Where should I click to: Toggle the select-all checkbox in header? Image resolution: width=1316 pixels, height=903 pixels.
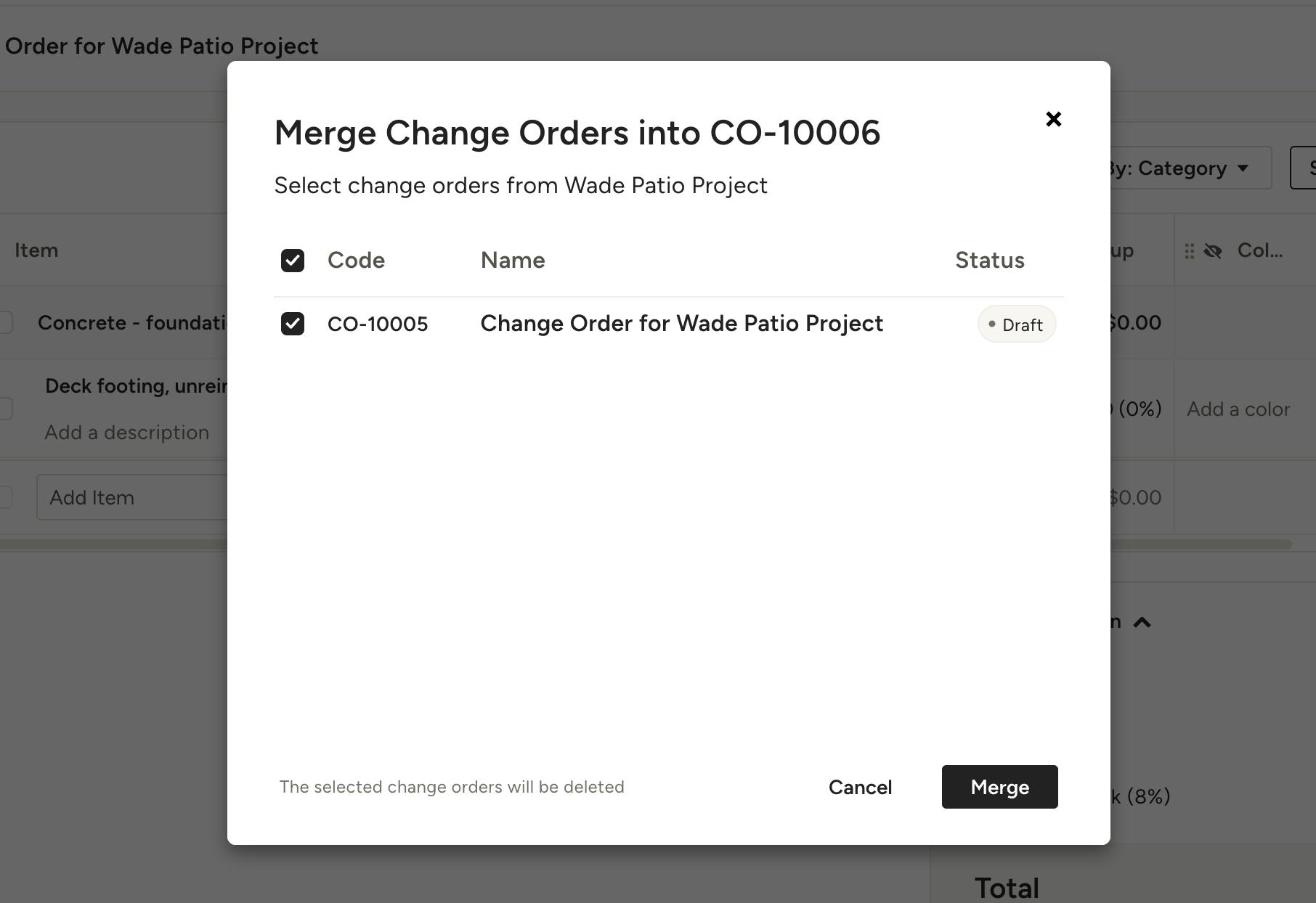tap(293, 261)
